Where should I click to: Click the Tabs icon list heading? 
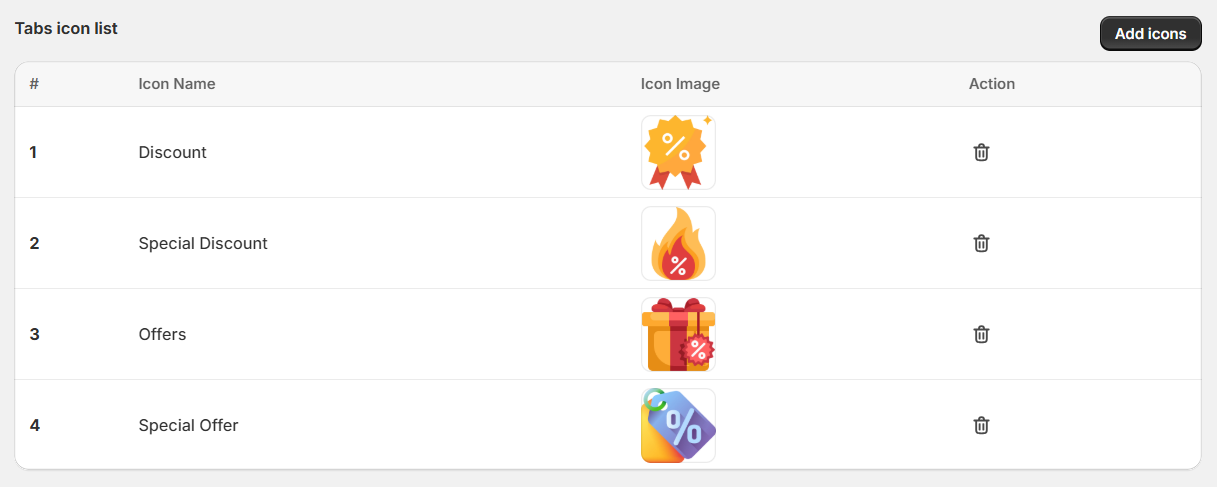[x=66, y=29]
